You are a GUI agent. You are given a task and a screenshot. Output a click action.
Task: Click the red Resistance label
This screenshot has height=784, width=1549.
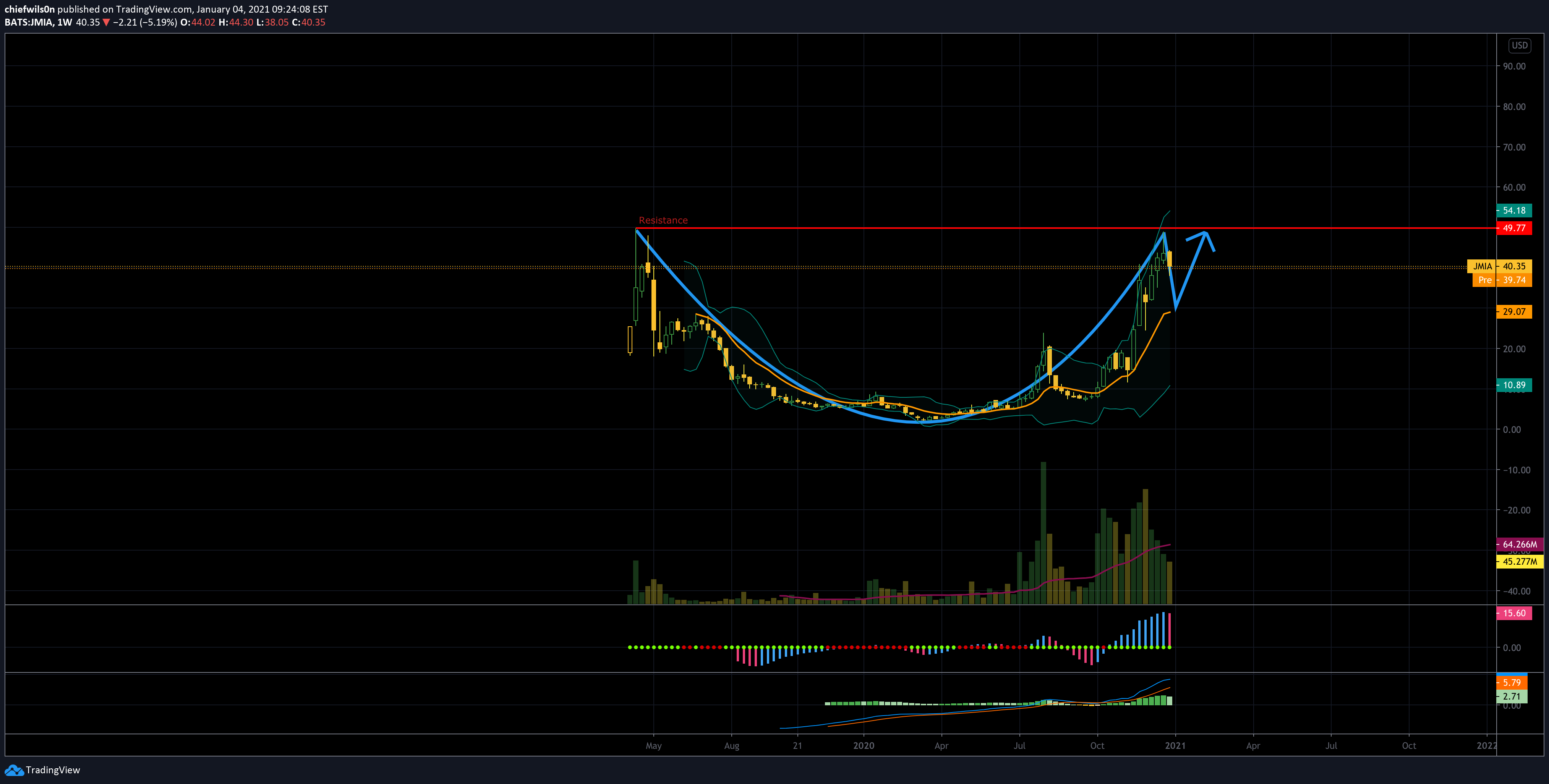pyautogui.click(x=663, y=220)
